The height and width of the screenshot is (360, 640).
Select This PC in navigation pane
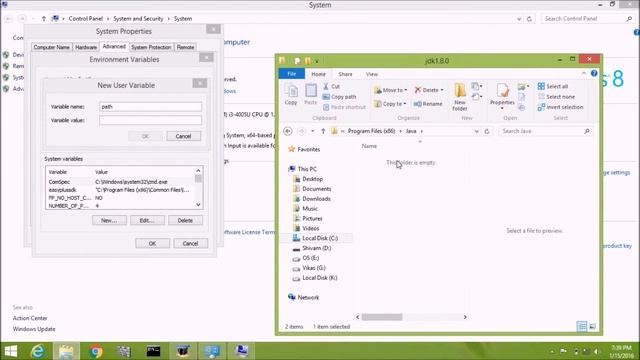coord(302,169)
